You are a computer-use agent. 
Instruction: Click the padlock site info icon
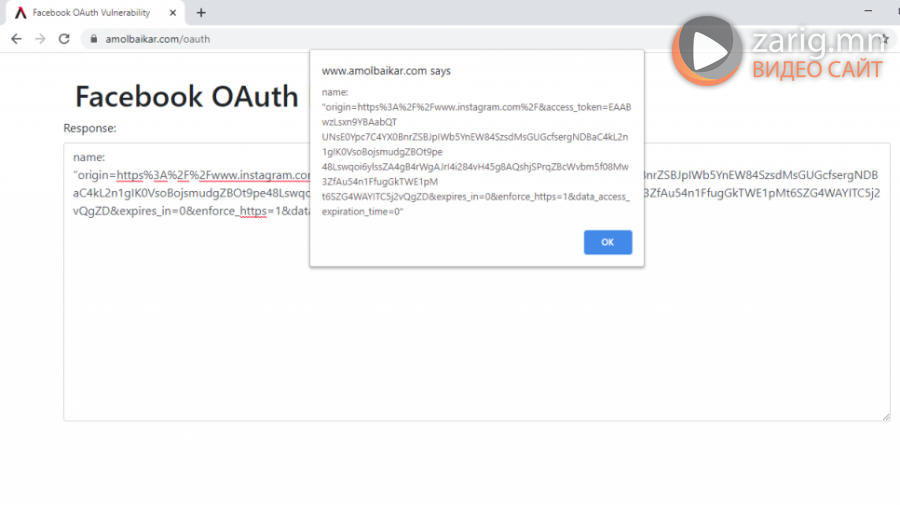pyautogui.click(x=94, y=39)
